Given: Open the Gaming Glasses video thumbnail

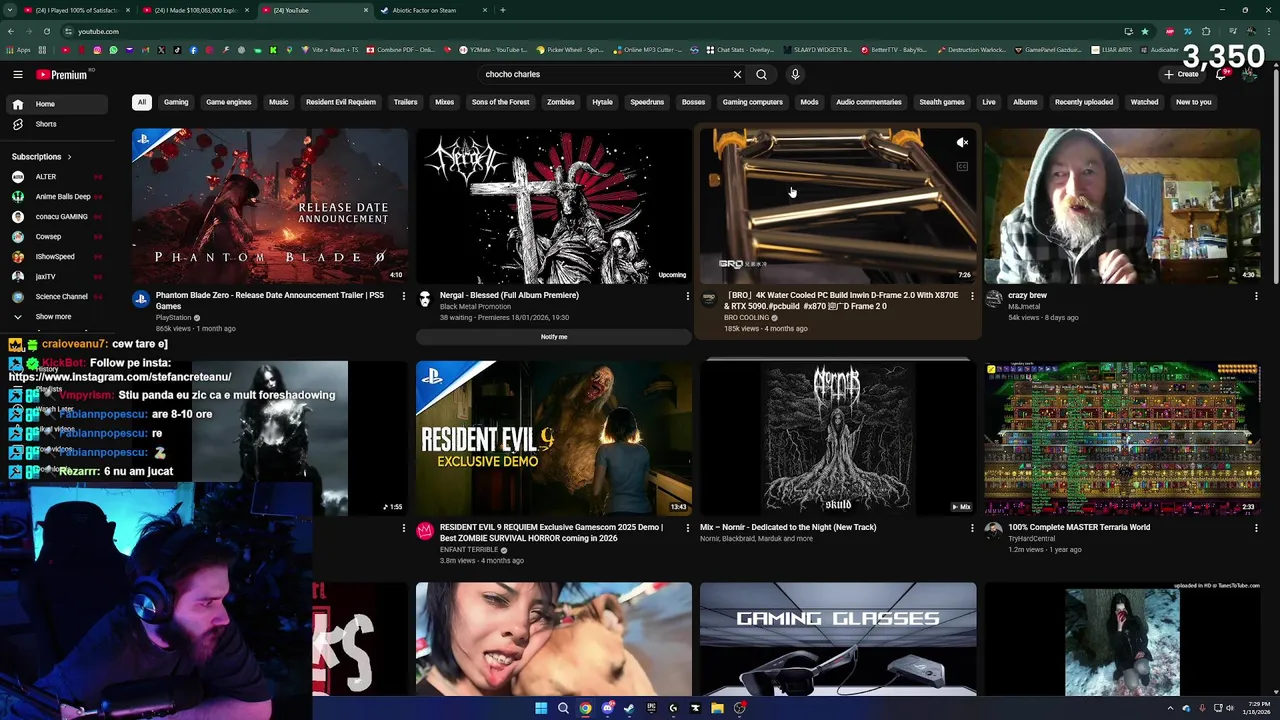Looking at the screenshot, I should 838,639.
